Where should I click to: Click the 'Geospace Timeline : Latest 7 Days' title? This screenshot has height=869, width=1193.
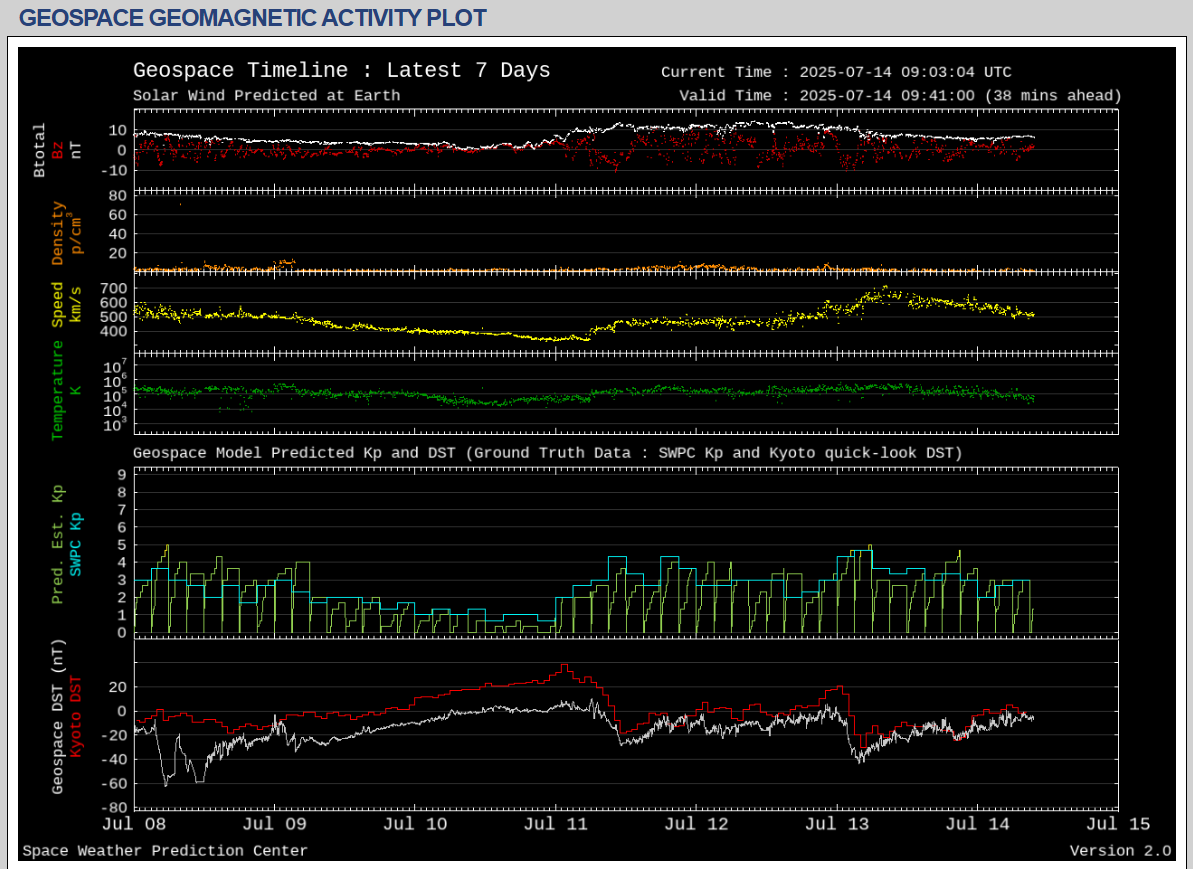tap(341, 71)
